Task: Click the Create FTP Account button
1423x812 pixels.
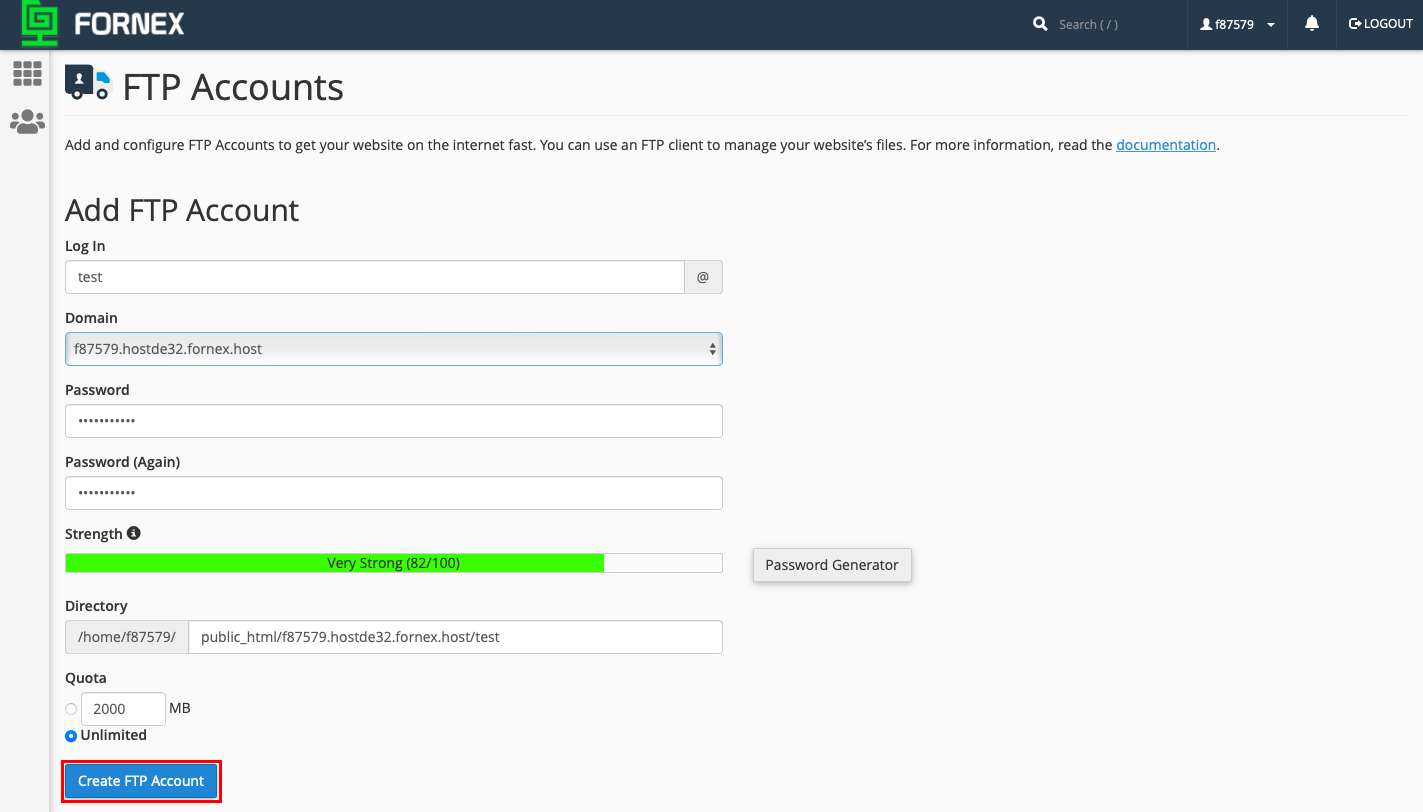Action: (141, 781)
